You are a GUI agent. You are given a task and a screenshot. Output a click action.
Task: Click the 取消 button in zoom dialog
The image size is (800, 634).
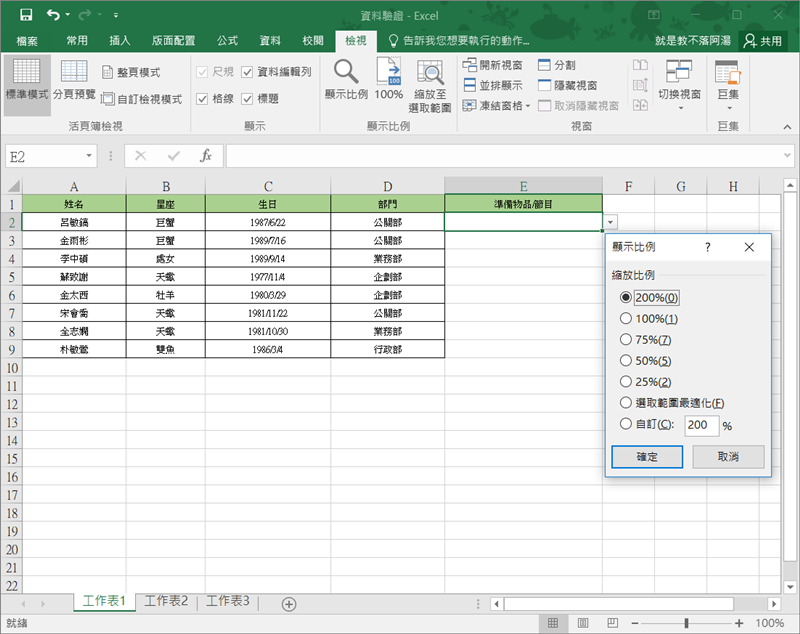click(727, 456)
